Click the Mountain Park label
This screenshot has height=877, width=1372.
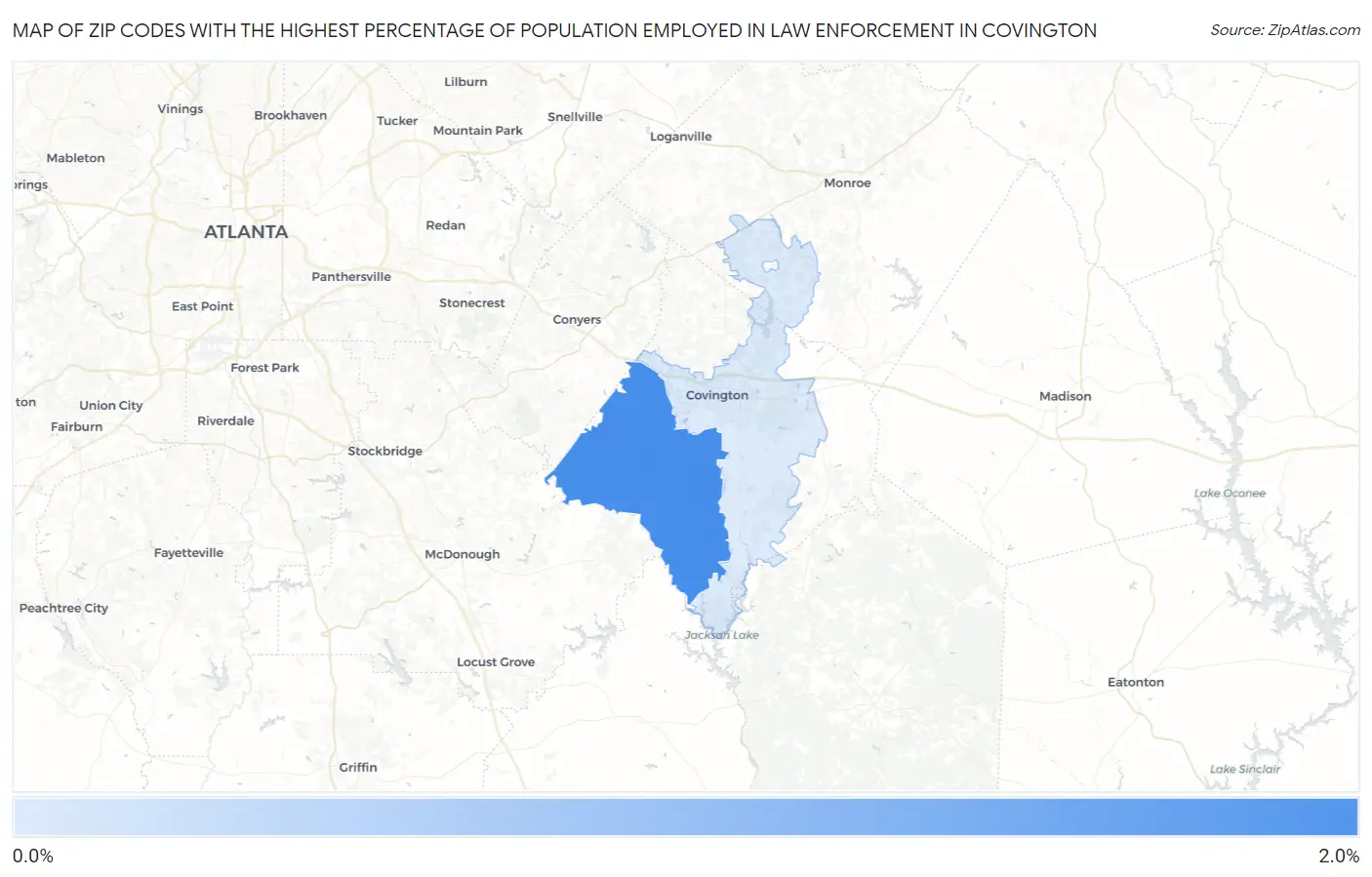[478, 131]
